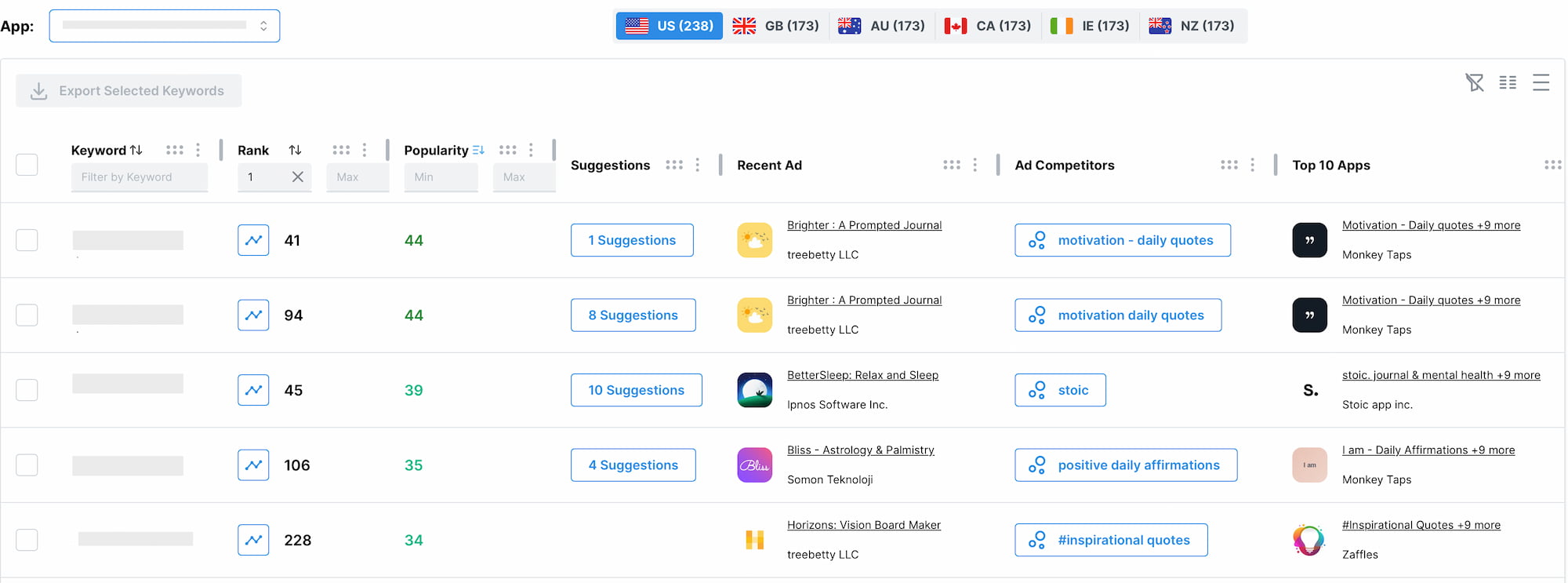
Task: Open Recent Ad column options kebab menu
Action: (x=975, y=165)
